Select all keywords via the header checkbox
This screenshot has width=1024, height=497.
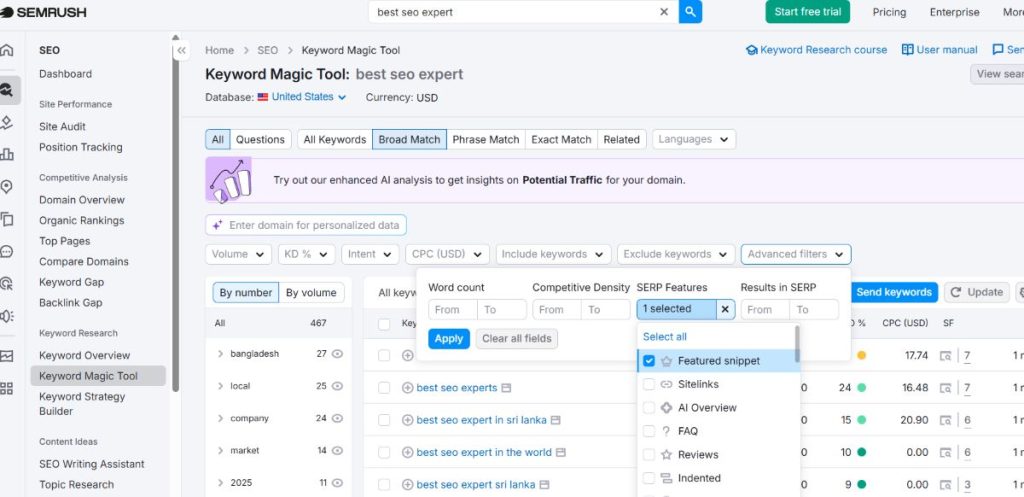(384, 324)
